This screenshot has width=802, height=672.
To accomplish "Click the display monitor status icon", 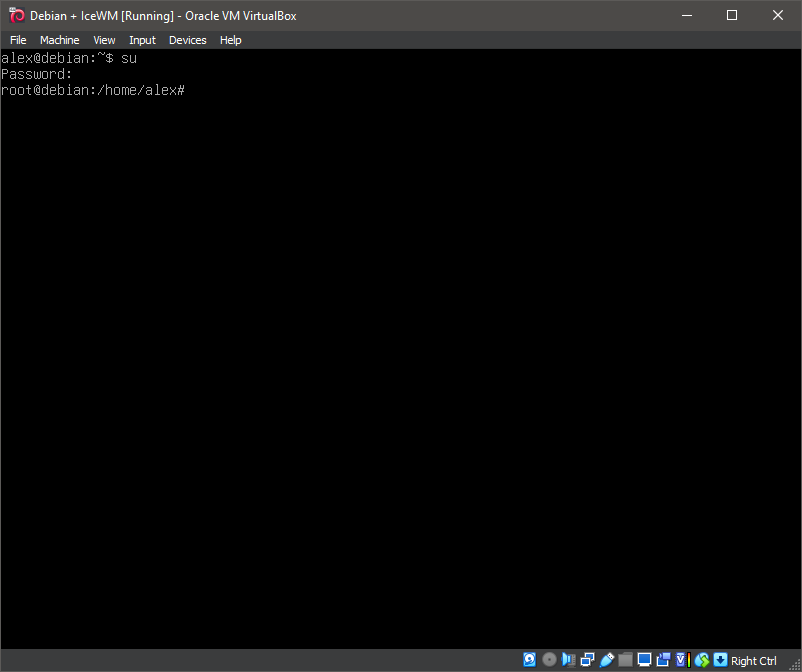I will [644, 660].
